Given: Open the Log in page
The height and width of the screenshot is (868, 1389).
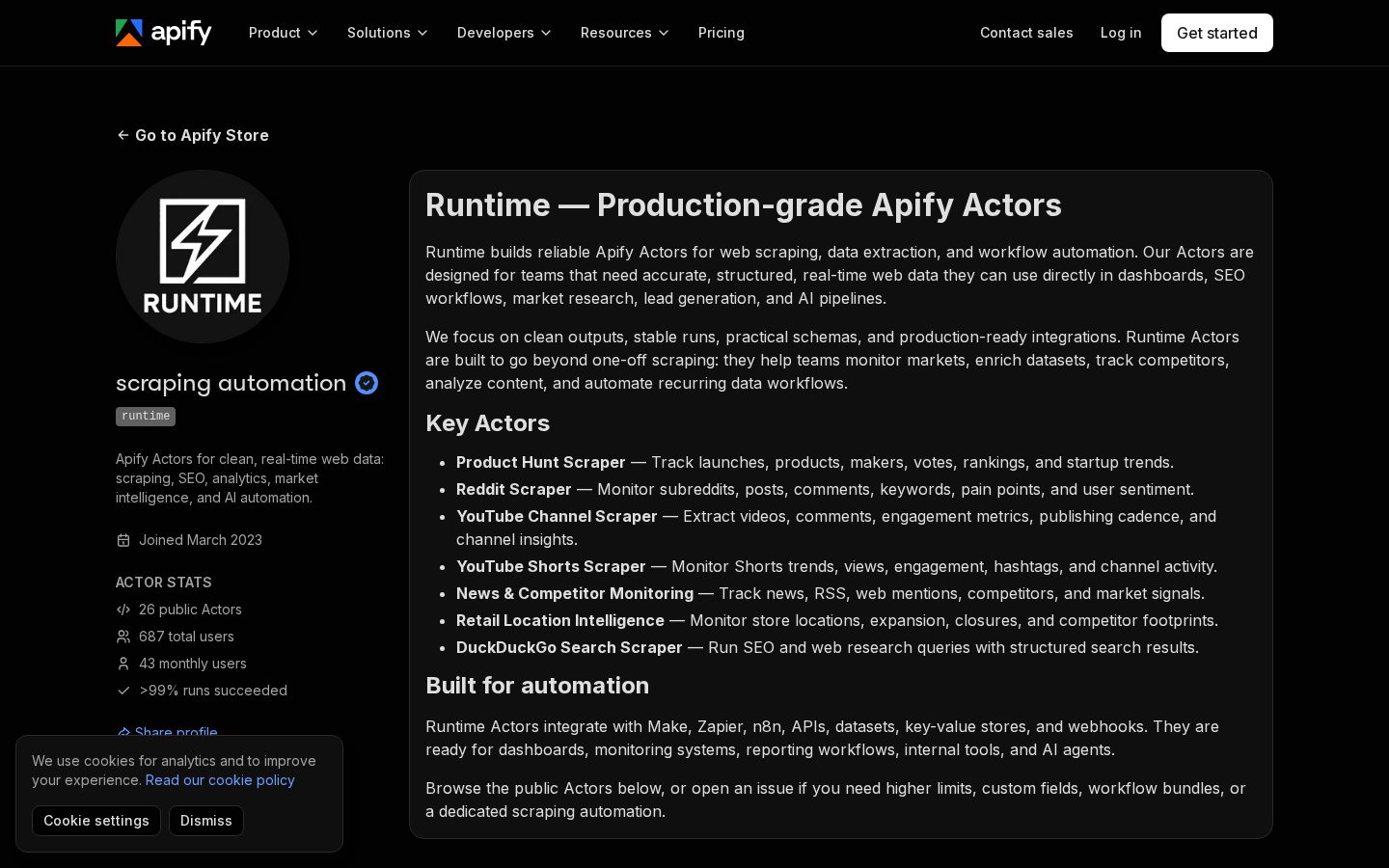Looking at the screenshot, I should click(1121, 33).
